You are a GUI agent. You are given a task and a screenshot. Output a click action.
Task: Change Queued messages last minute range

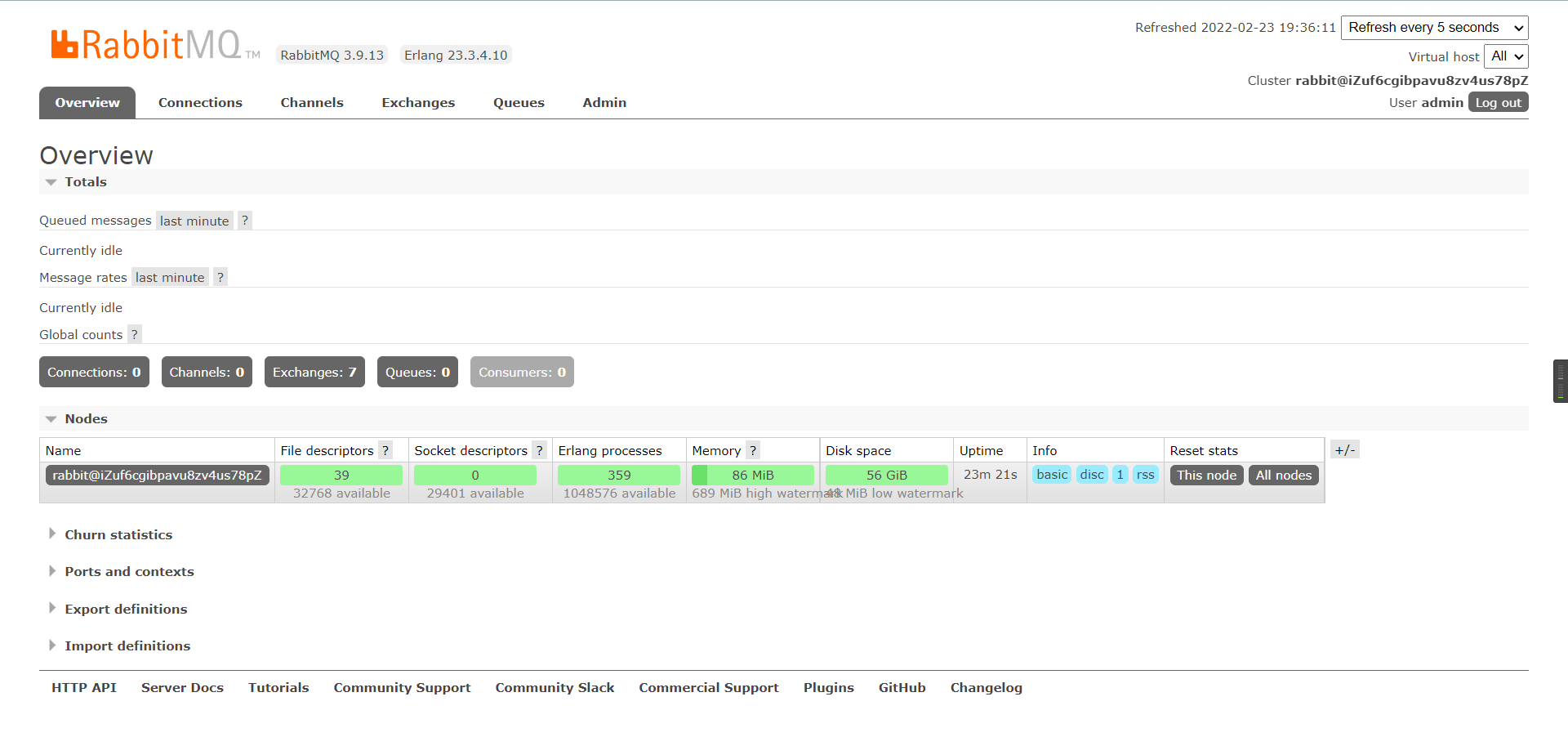coord(194,221)
